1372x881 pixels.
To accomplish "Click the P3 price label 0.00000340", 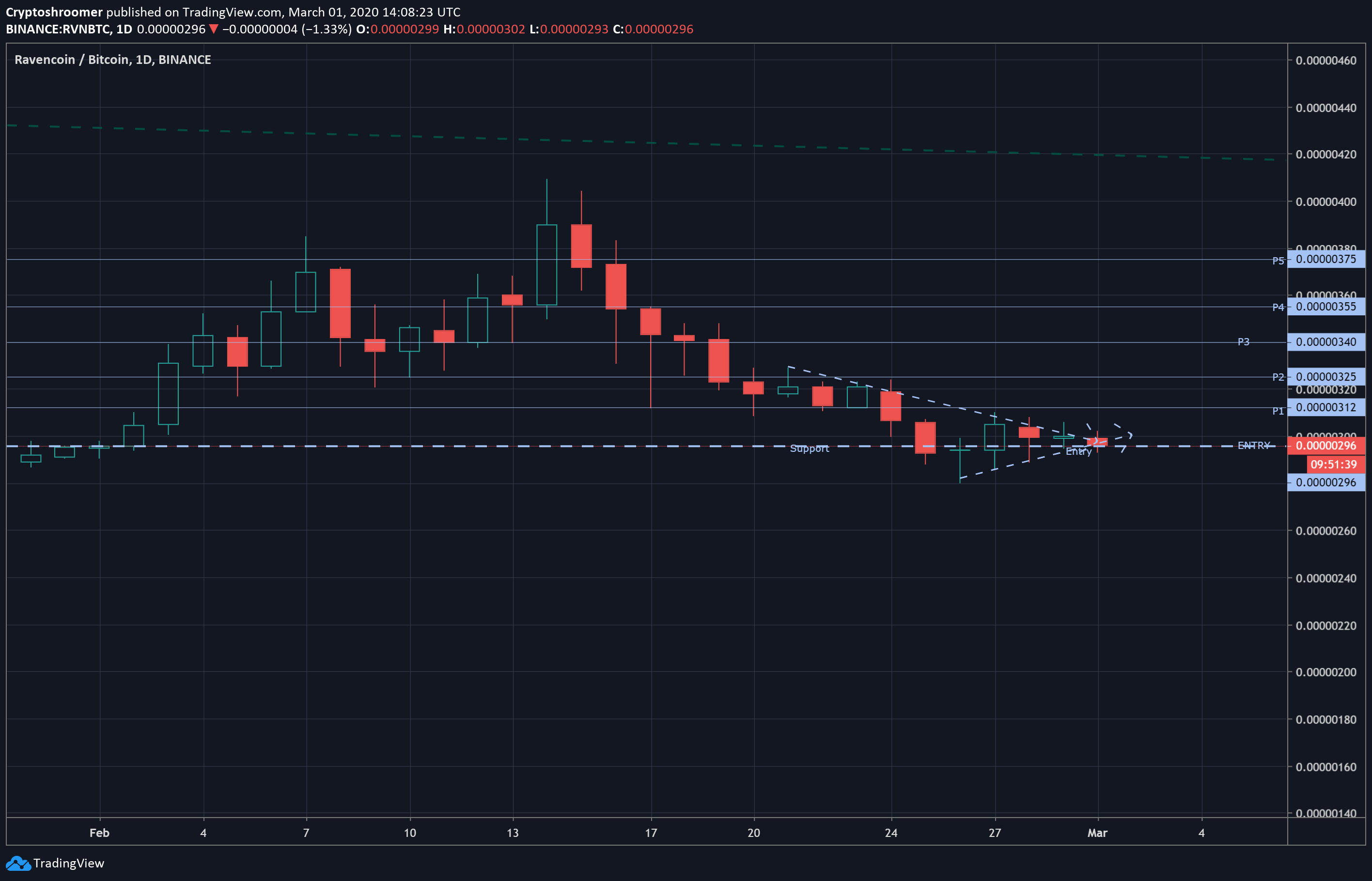I will pyautogui.click(x=1325, y=342).
